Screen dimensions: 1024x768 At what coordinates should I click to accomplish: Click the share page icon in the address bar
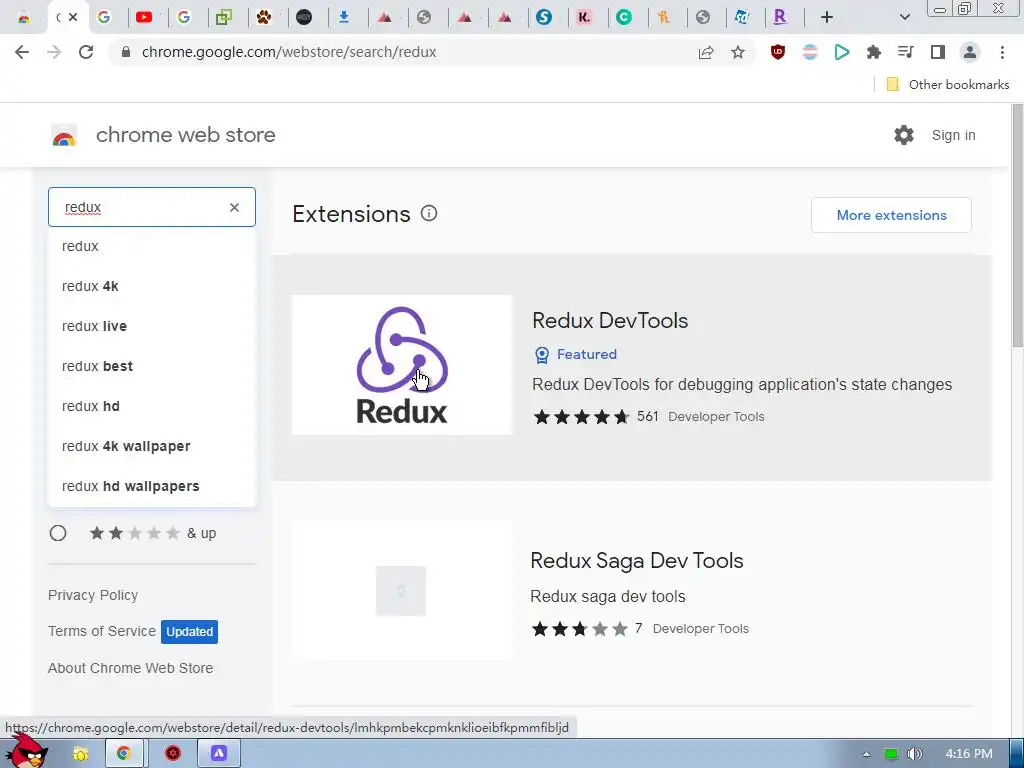706,52
